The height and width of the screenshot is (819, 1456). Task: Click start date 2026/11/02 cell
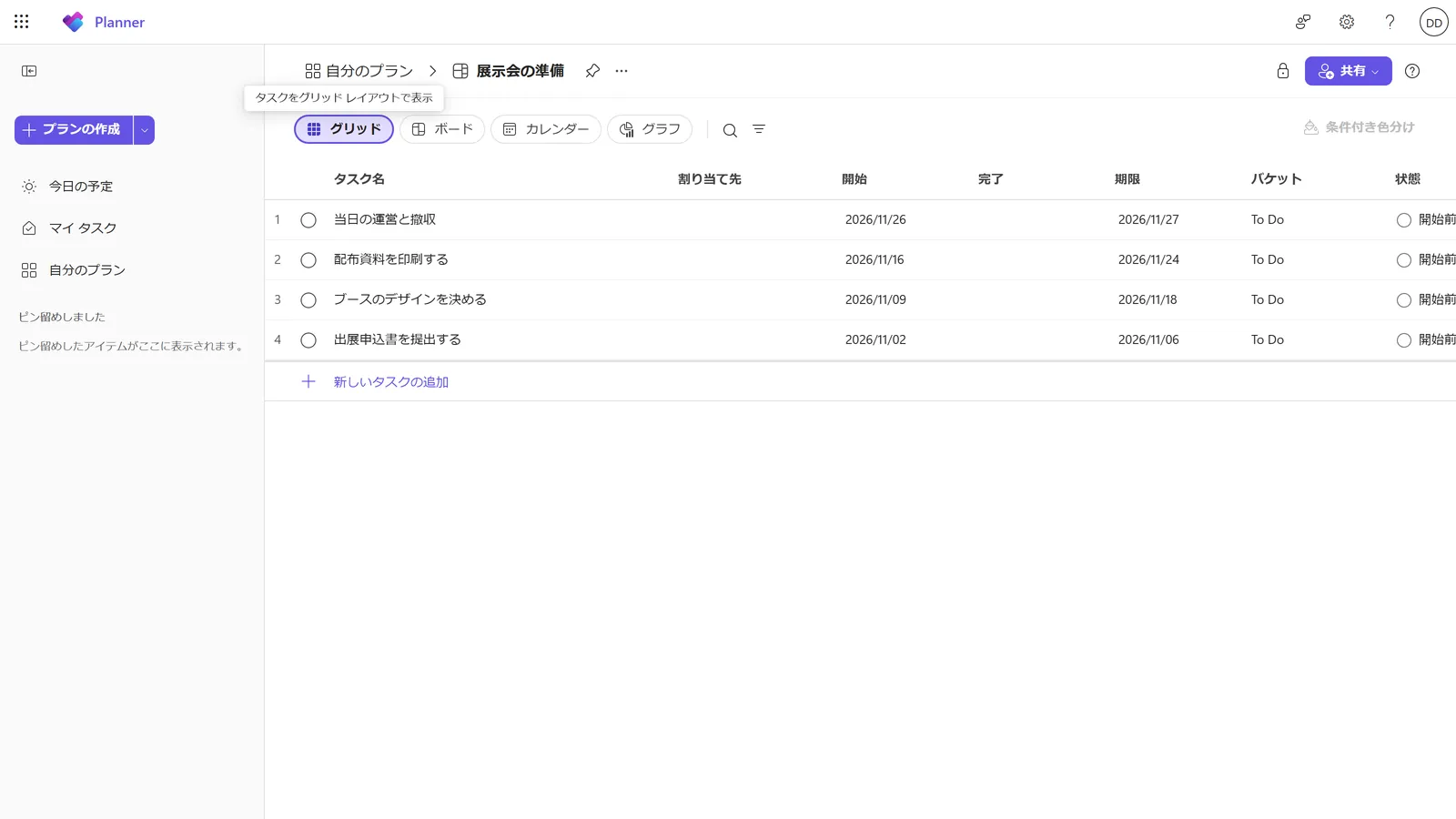click(x=875, y=339)
